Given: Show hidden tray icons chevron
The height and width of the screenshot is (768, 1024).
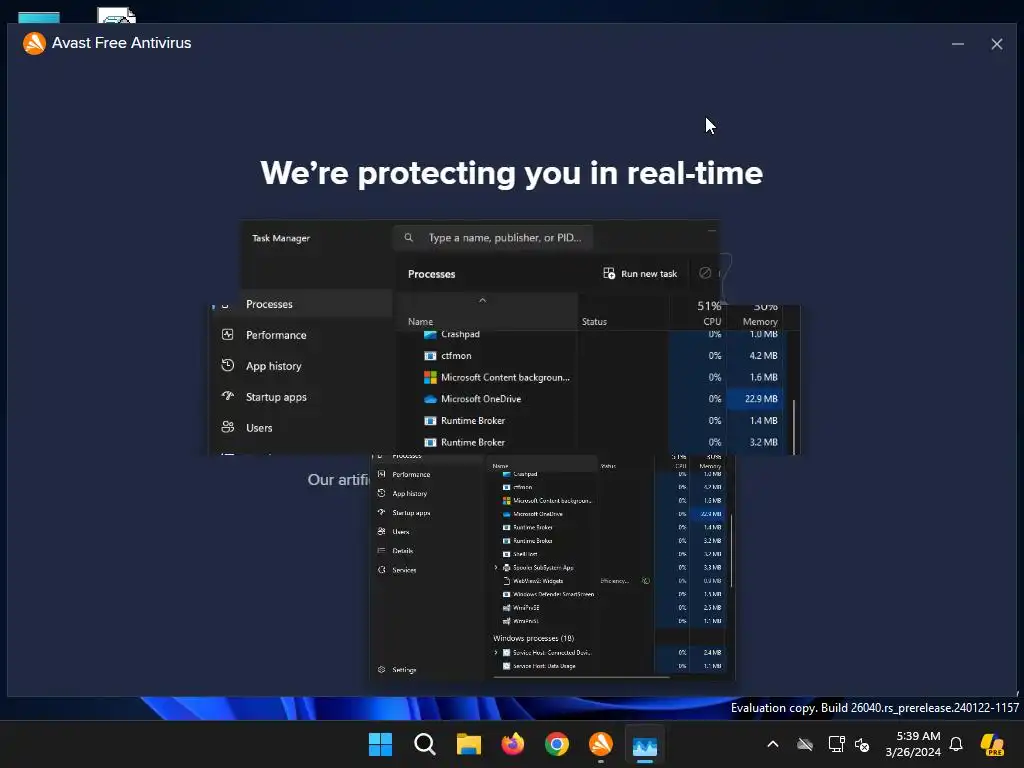Looking at the screenshot, I should [773, 744].
